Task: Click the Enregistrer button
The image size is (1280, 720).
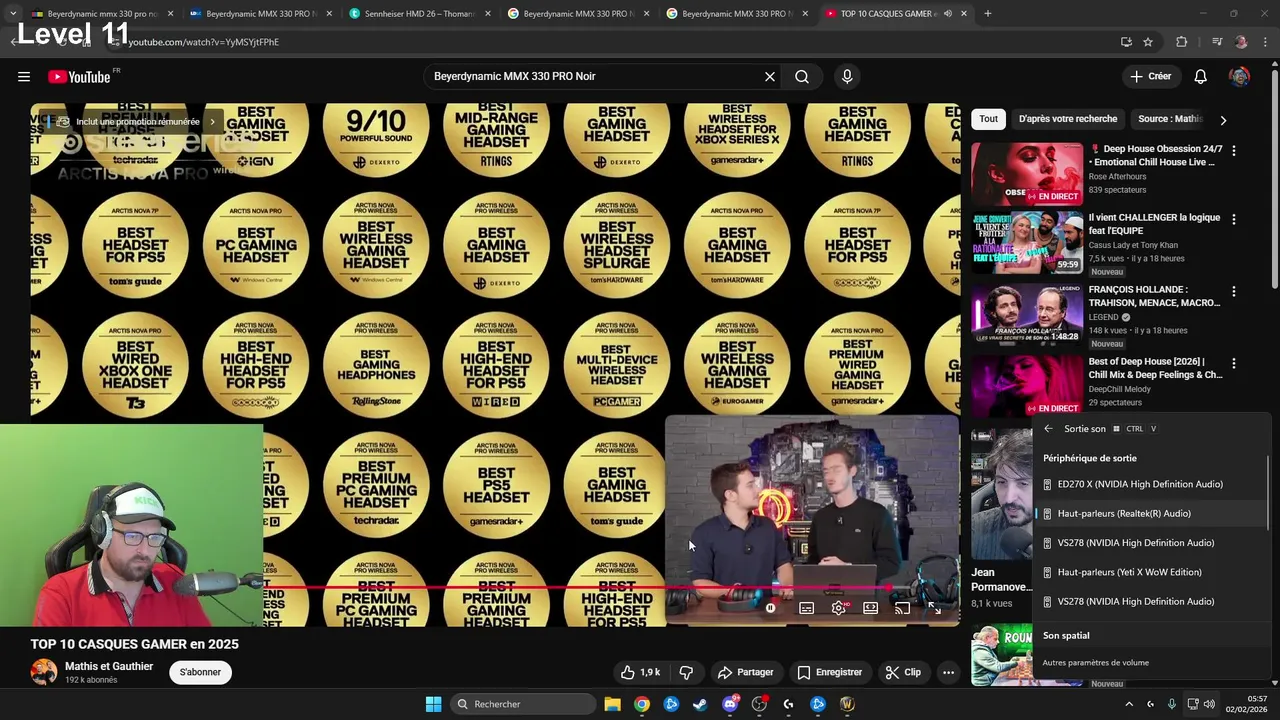Action: pyautogui.click(x=829, y=672)
